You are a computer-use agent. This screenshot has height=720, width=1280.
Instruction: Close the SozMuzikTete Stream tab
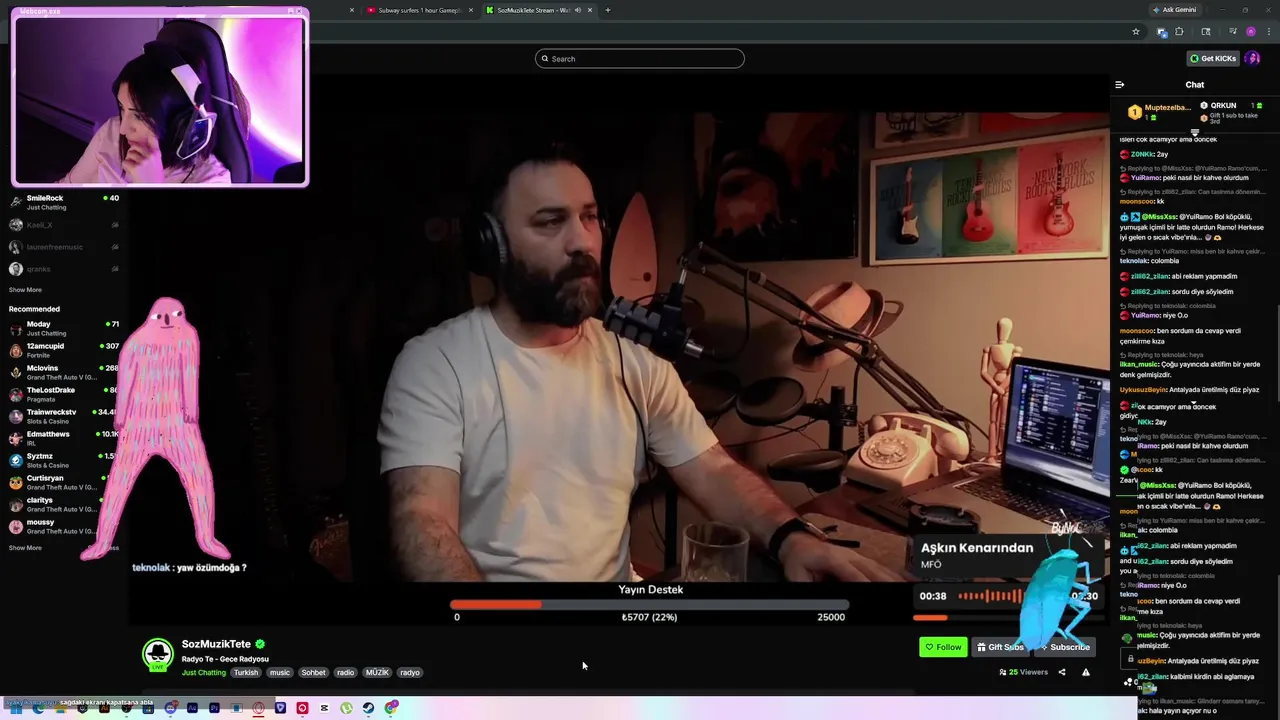590,10
